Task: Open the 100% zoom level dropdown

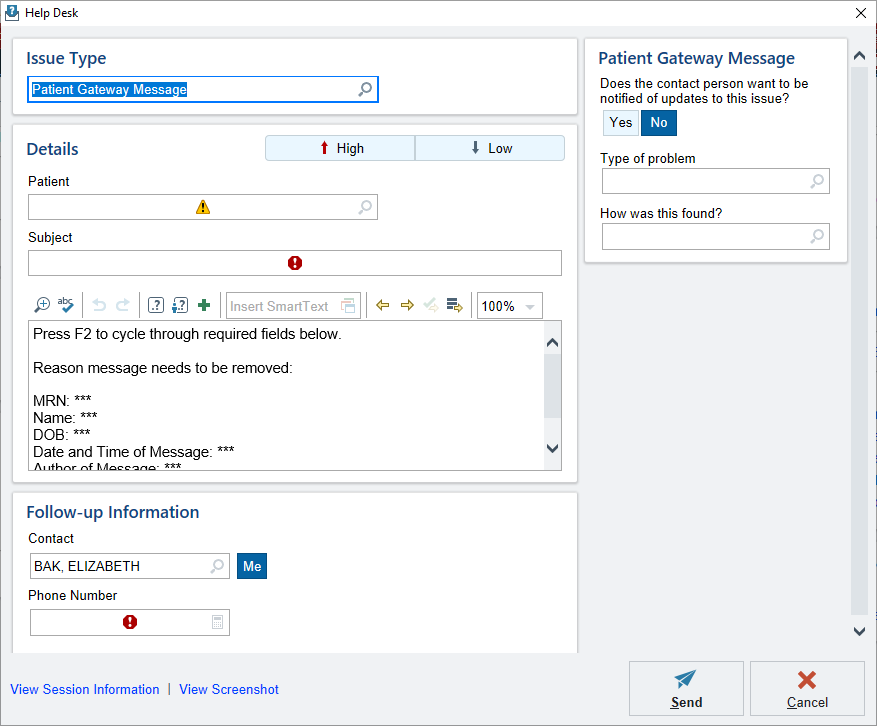Action: click(530, 307)
